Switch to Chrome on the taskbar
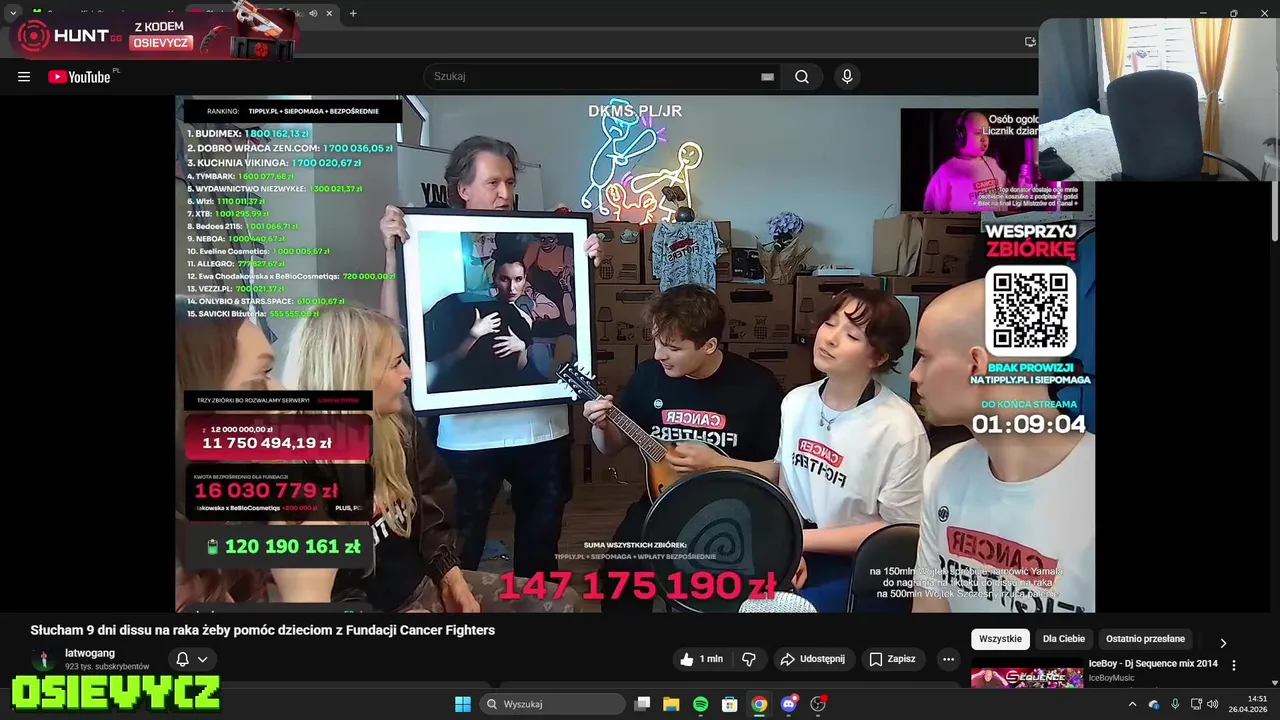 click(759, 704)
